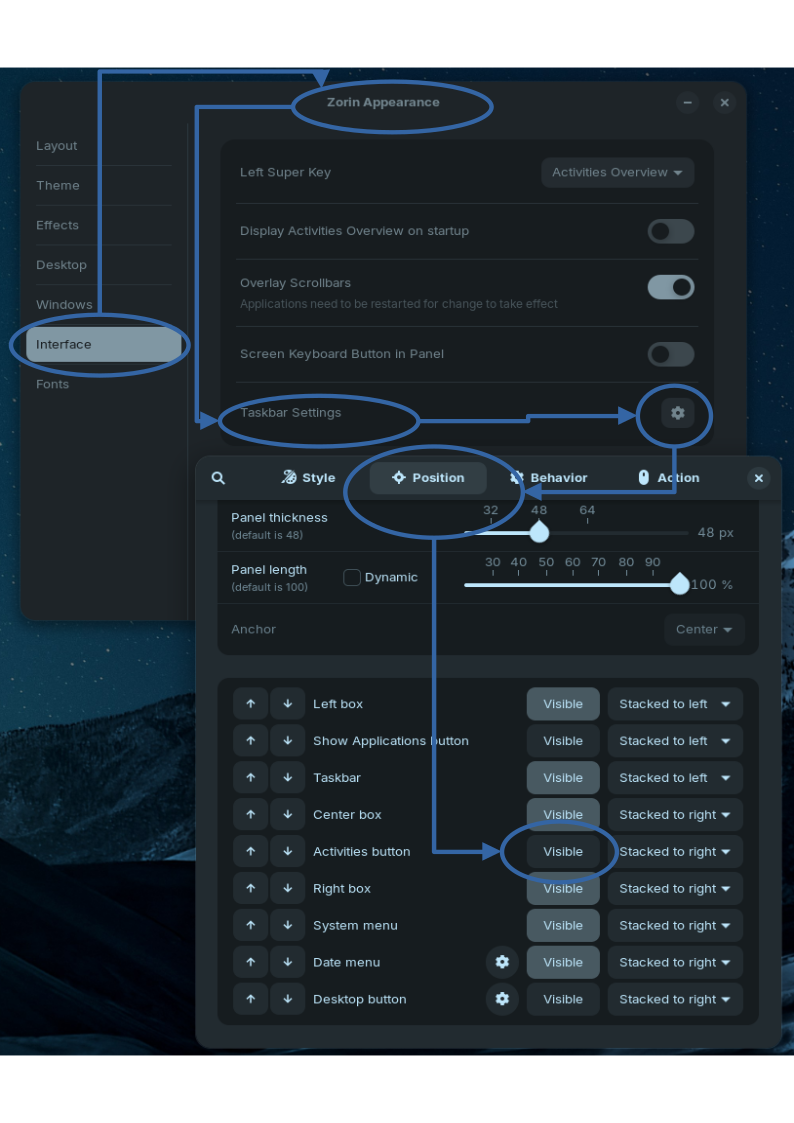
Task: Open Desktop button gear settings
Action: [x=502, y=999]
